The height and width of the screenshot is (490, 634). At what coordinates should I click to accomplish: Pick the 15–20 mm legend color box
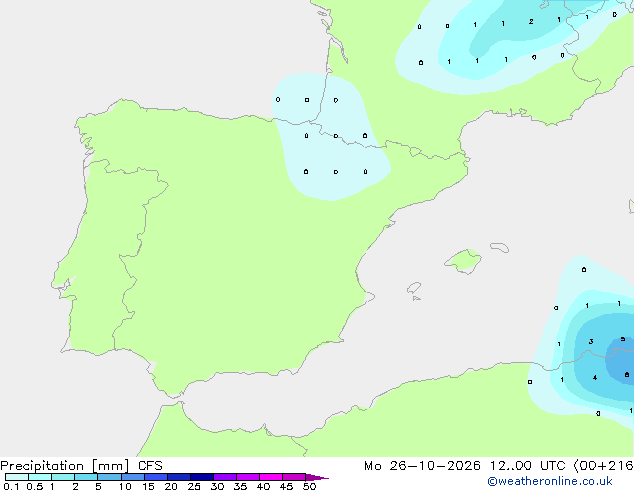point(156,477)
